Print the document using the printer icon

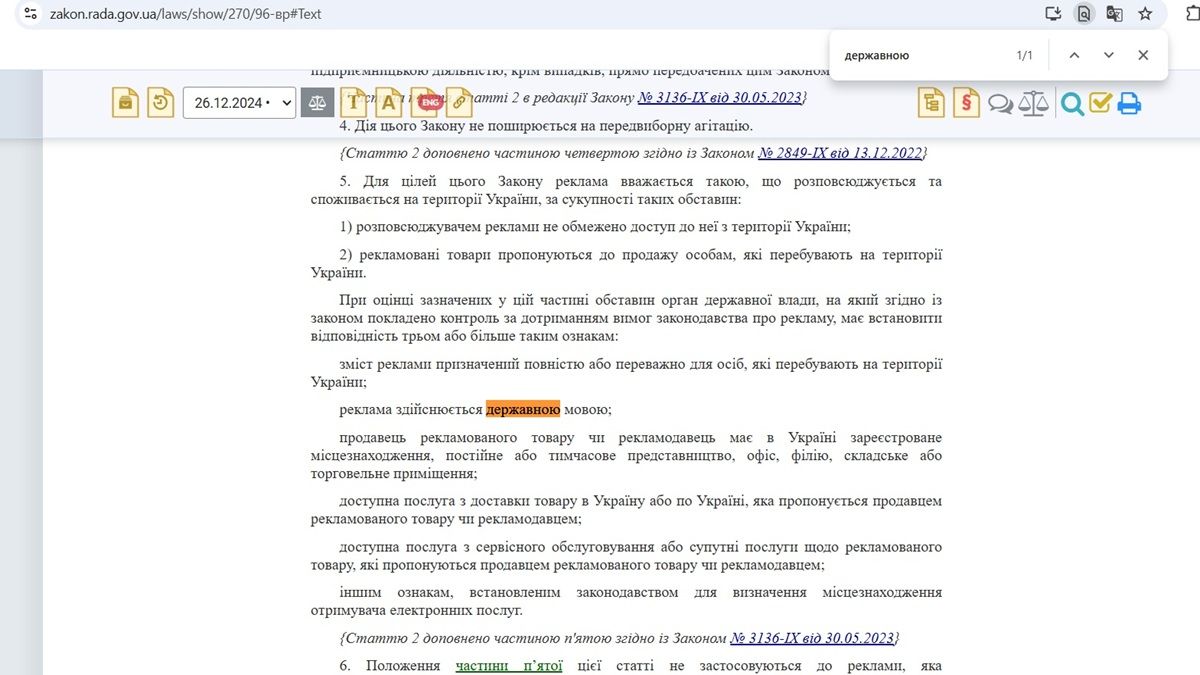[x=1129, y=103]
